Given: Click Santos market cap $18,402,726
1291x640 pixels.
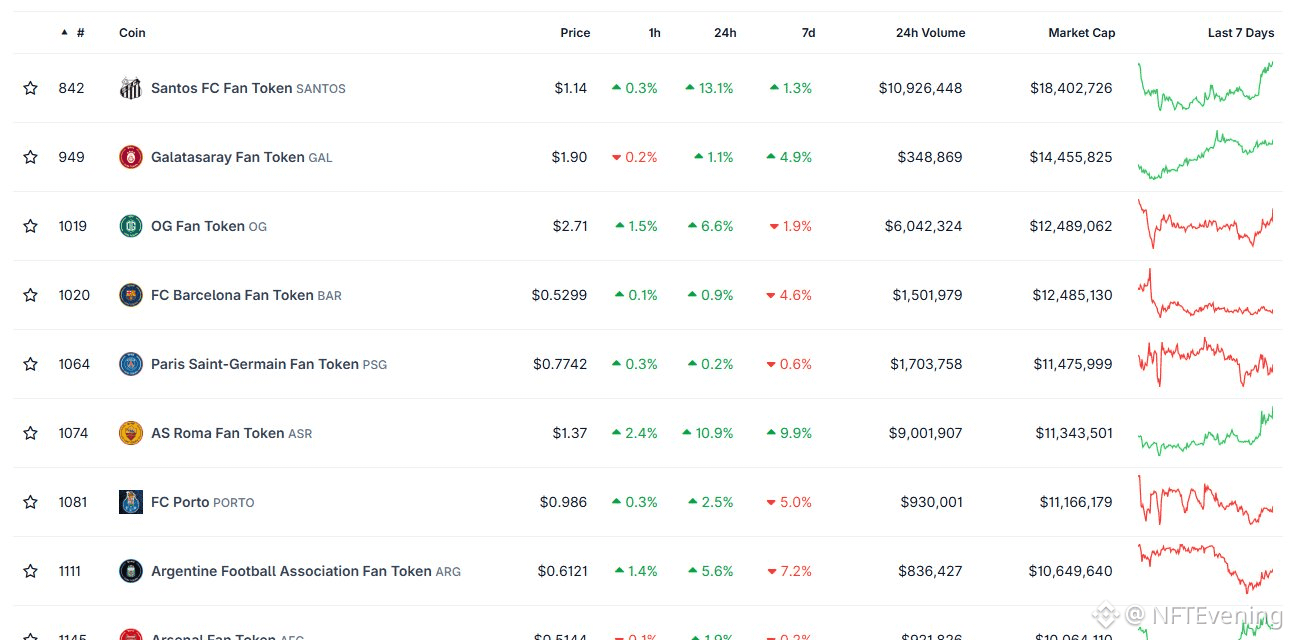Looking at the screenshot, I should point(1071,88).
